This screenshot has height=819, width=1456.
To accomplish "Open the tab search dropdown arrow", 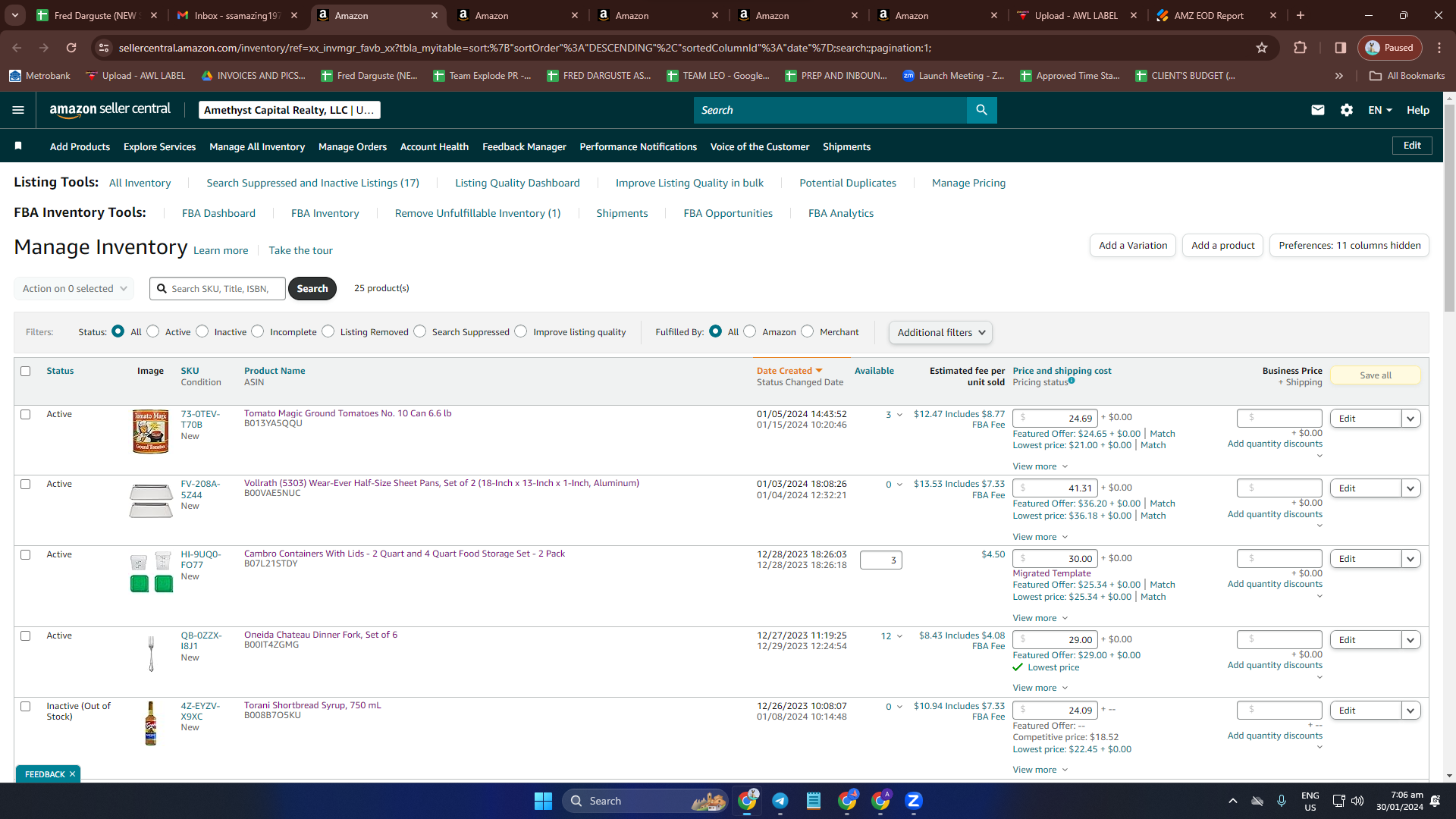I will (x=15, y=15).
